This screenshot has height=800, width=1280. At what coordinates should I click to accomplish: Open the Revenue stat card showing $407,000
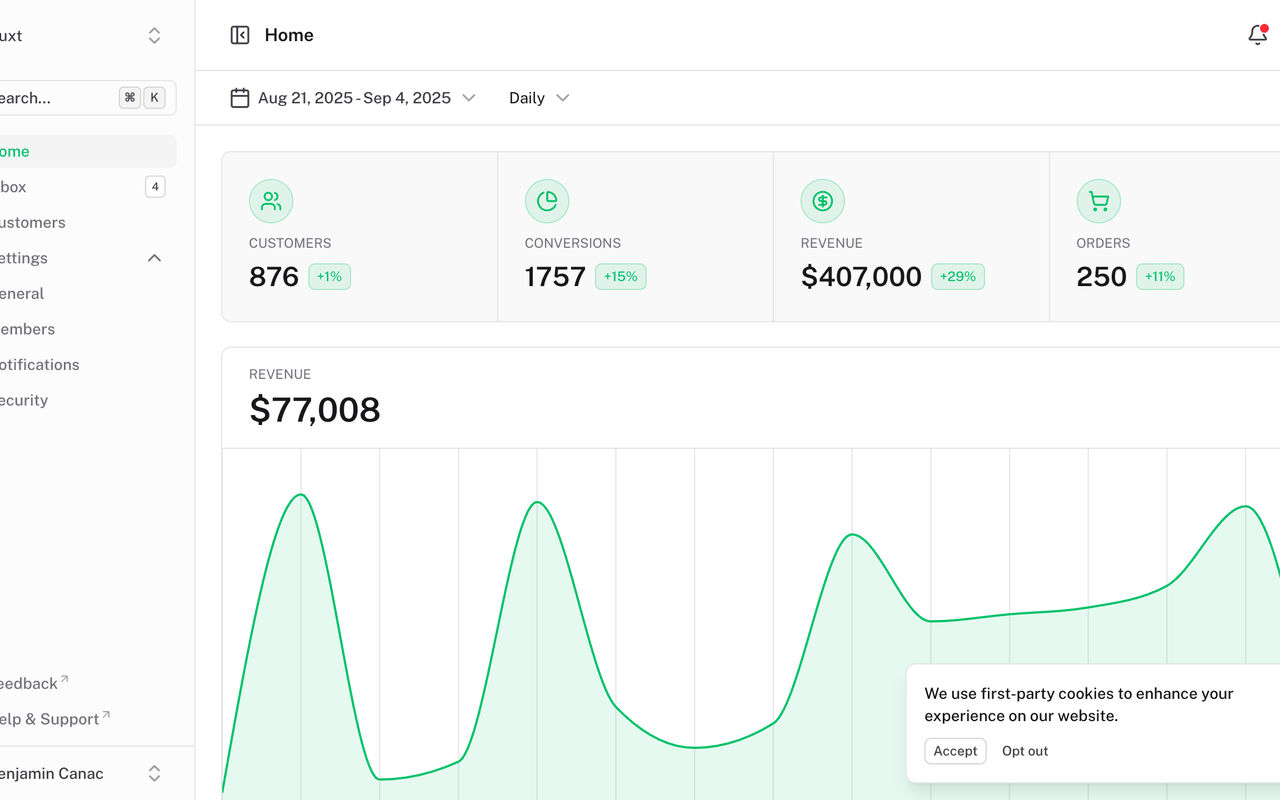[911, 237]
